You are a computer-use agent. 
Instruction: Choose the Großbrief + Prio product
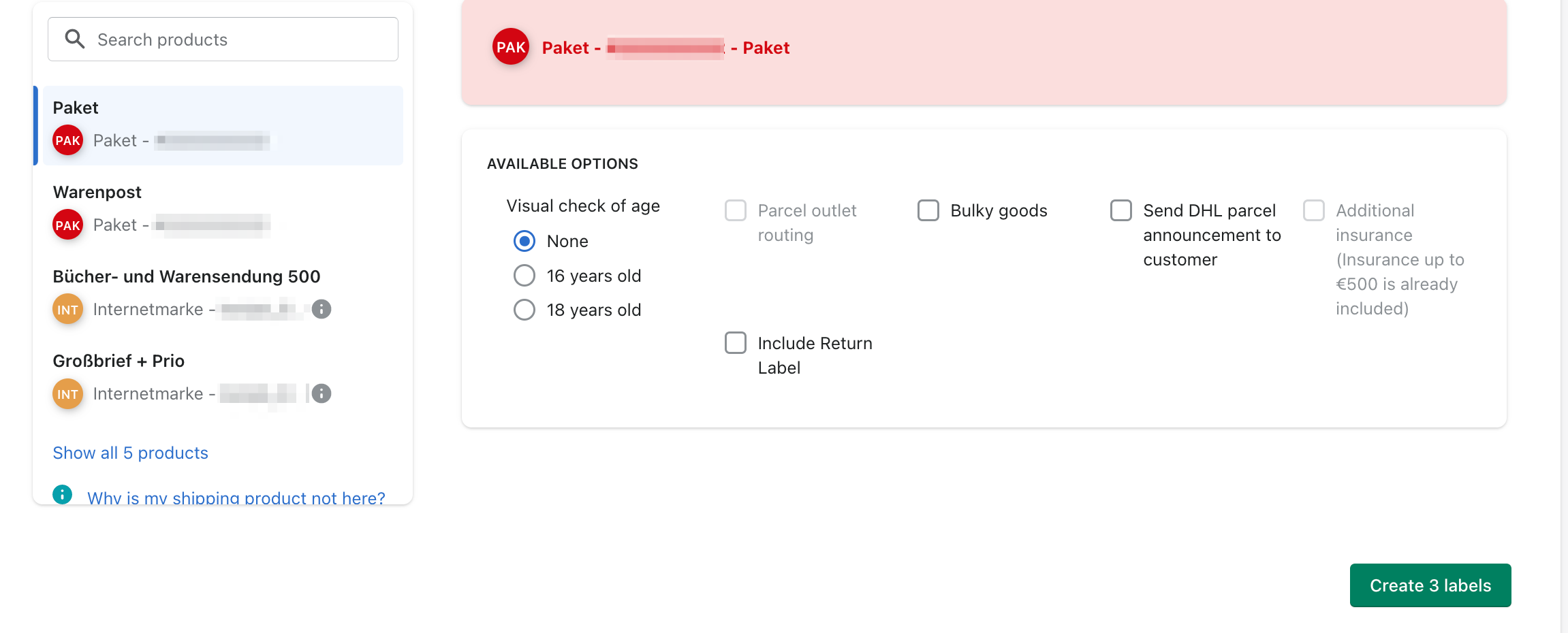[223, 378]
